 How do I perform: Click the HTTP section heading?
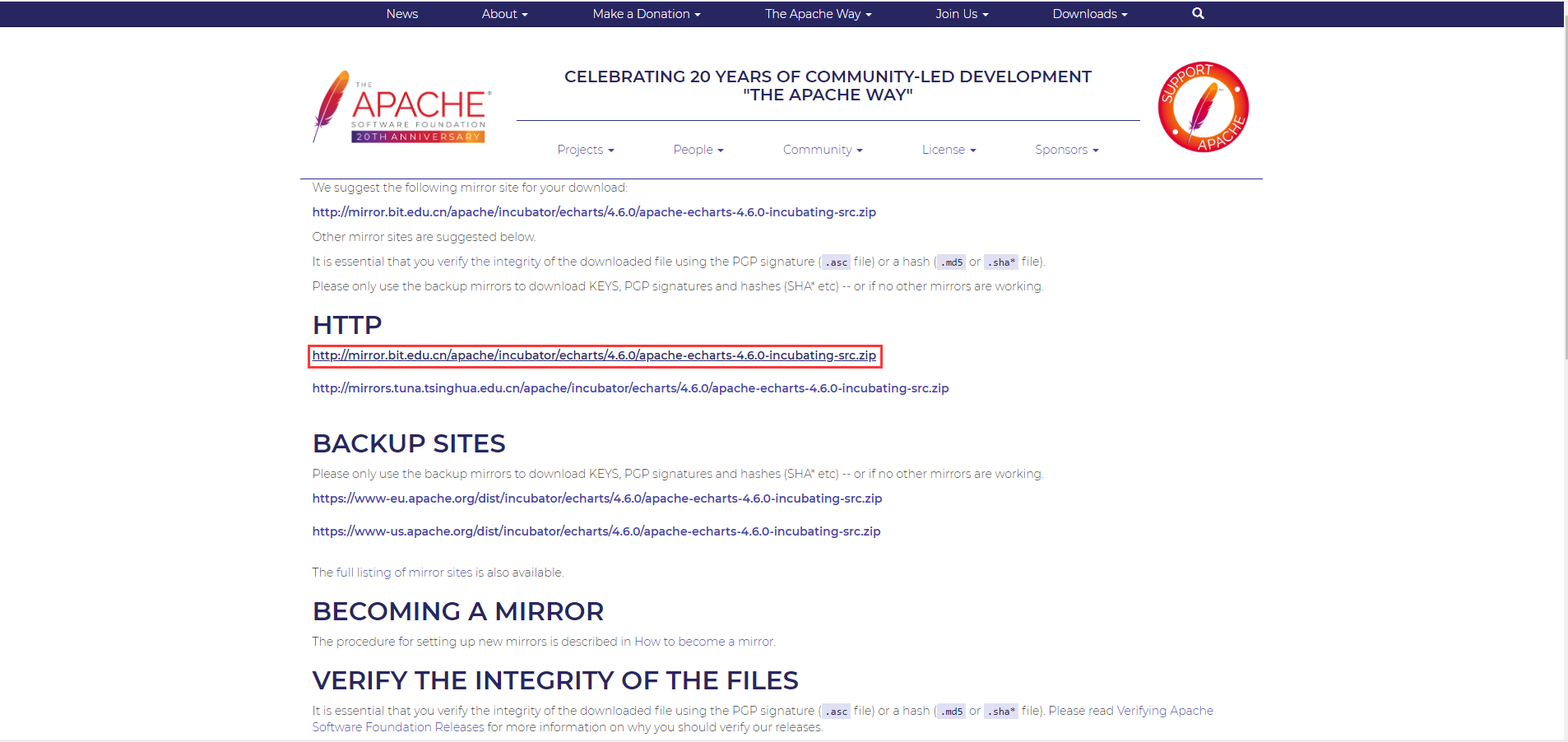pos(347,325)
